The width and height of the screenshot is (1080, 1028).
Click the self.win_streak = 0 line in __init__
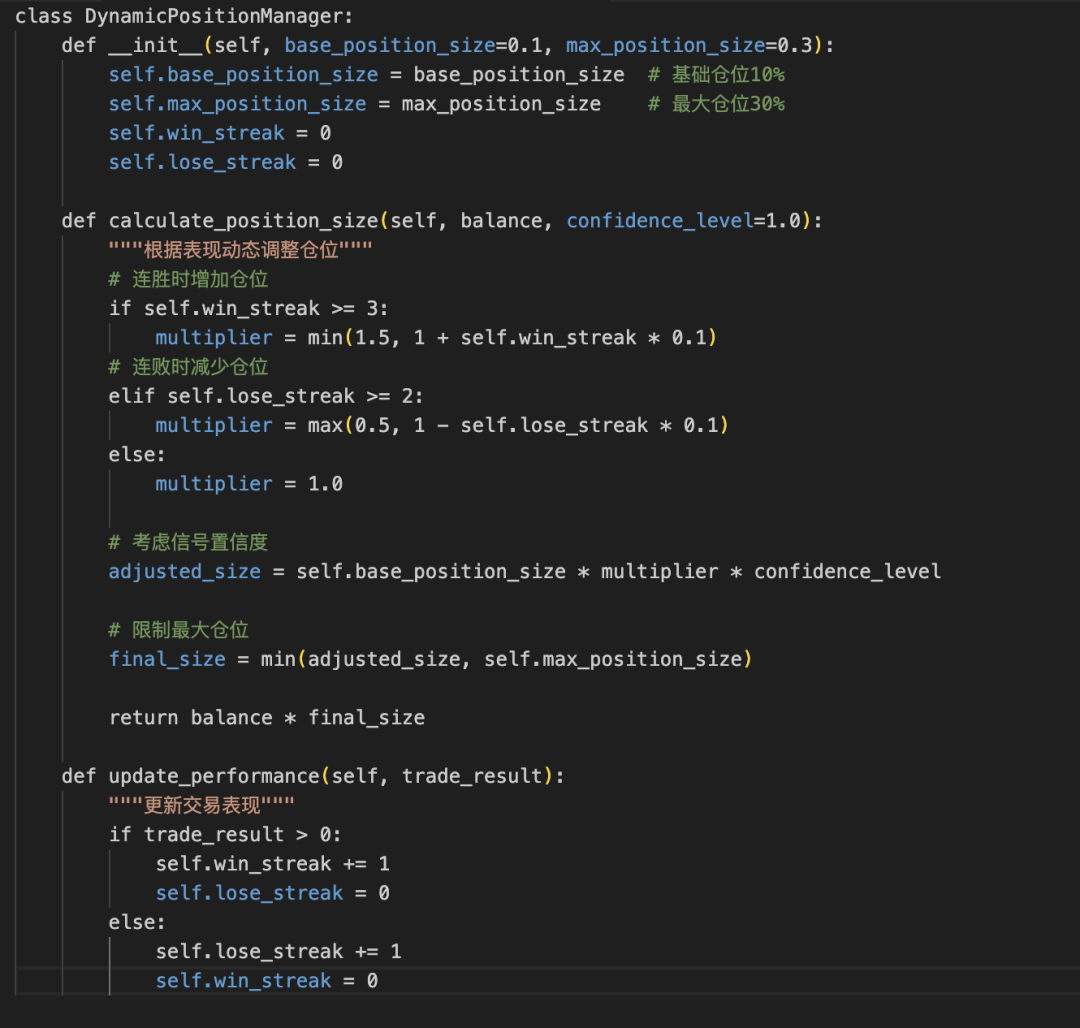[x=220, y=133]
